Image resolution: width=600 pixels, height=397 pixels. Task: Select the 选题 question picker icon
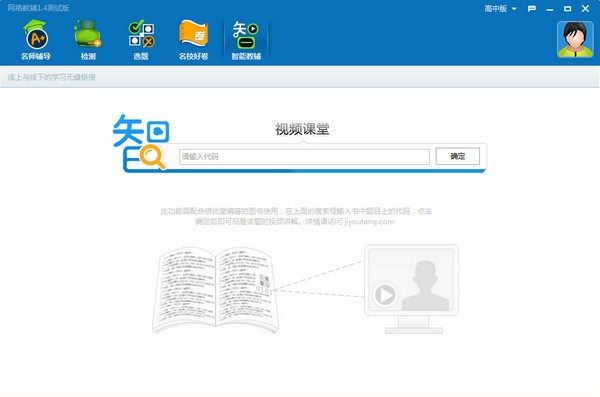(141, 40)
